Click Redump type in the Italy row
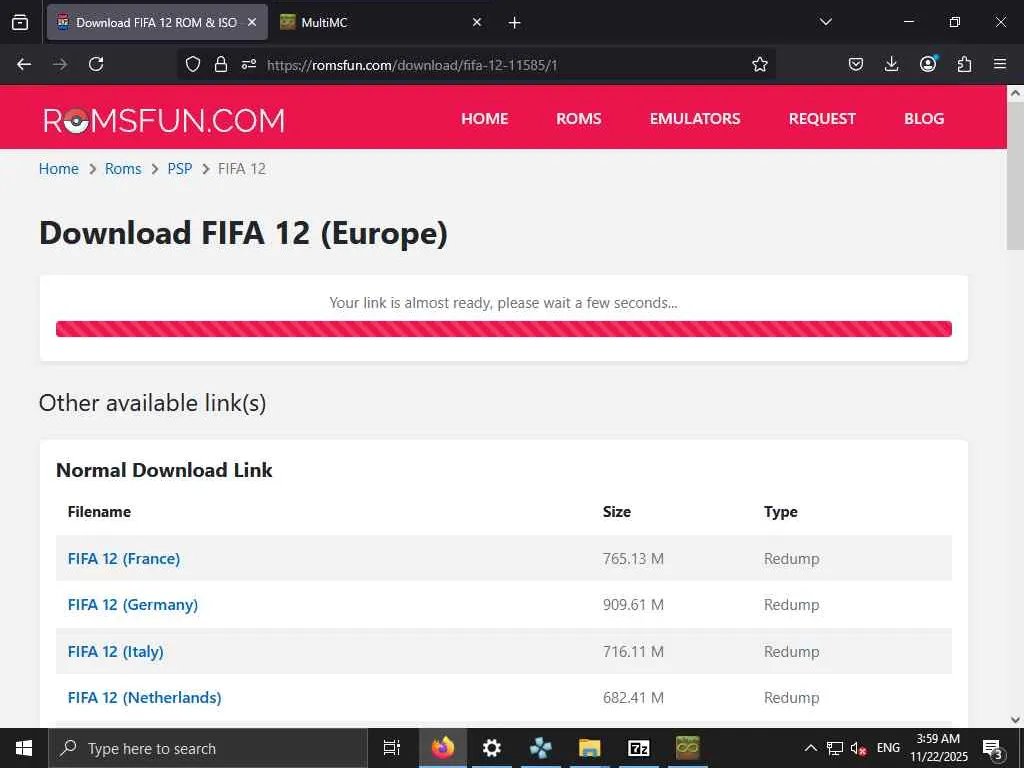 [792, 652]
